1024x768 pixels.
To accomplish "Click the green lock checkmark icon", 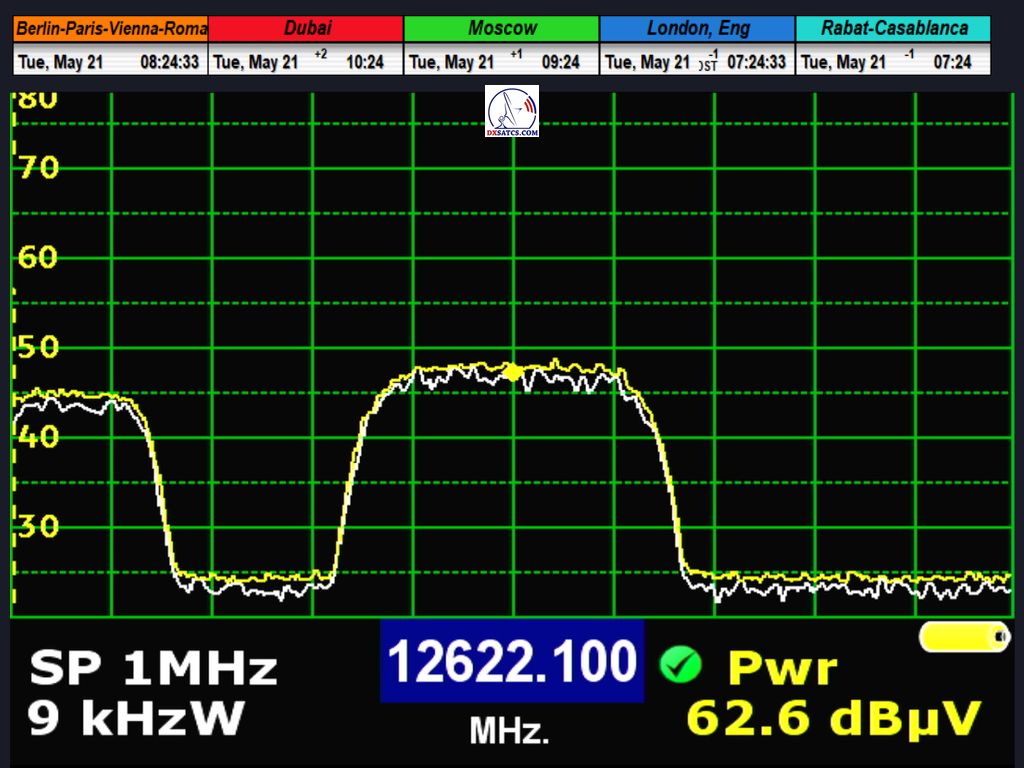I will pos(680,665).
